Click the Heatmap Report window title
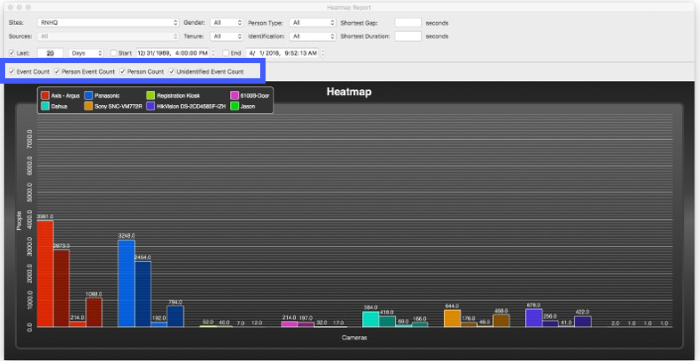 (x=349, y=8)
